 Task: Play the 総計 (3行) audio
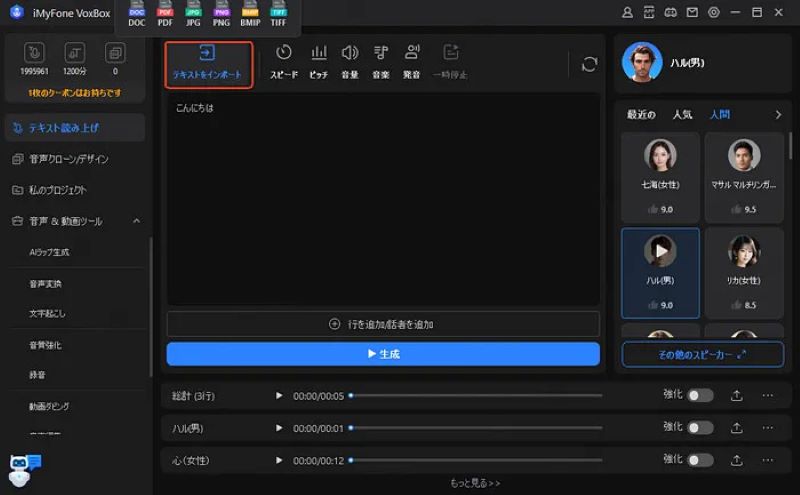click(279, 395)
